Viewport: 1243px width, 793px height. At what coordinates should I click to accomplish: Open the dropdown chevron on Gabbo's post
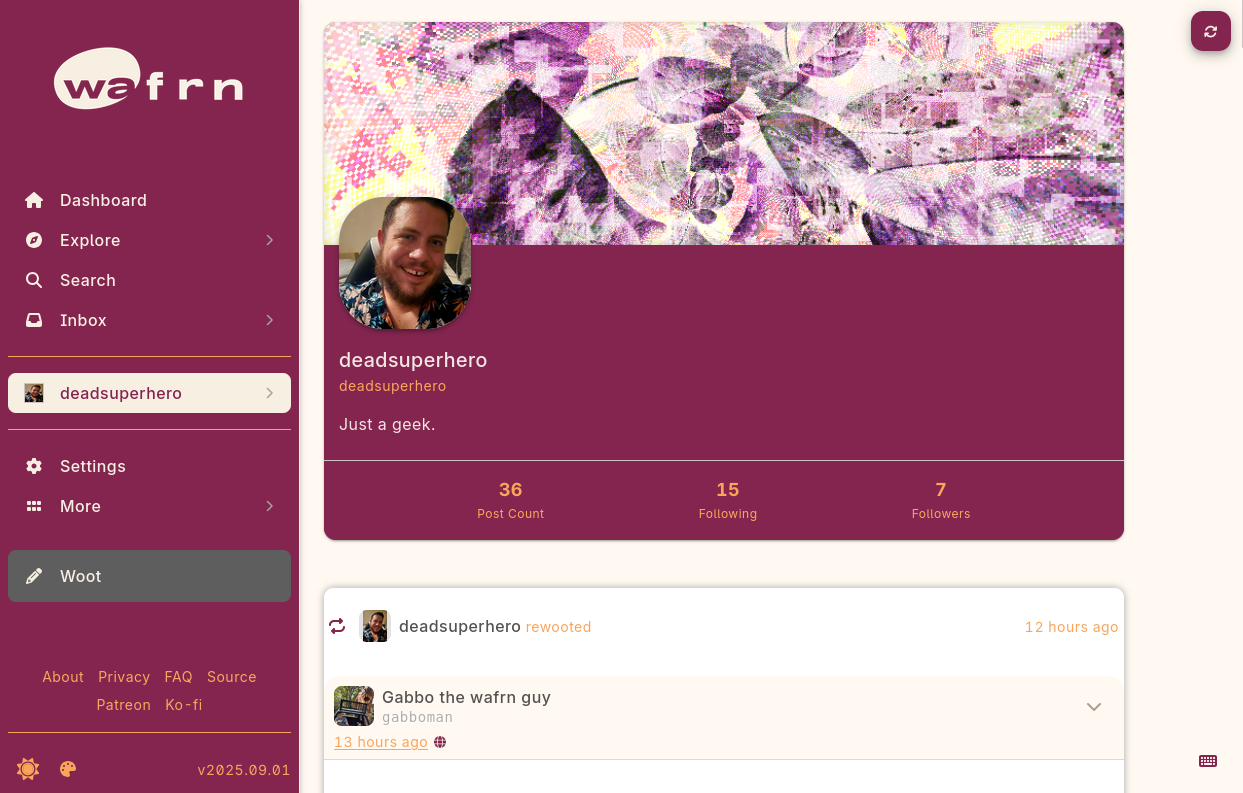click(x=1094, y=707)
